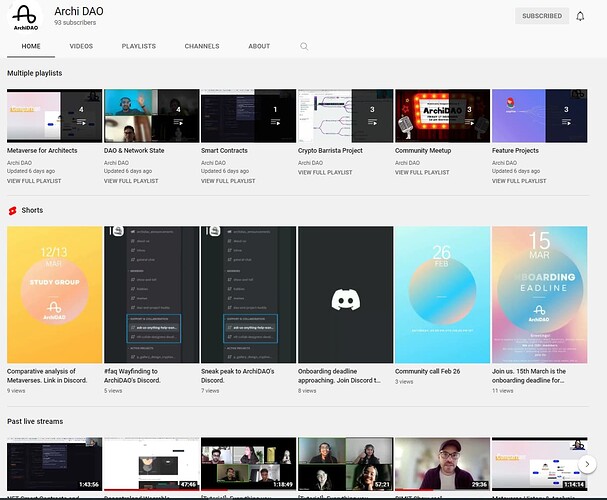Click the DAO & Network State title
The width and height of the screenshot is (607, 500).
(134, 151)
